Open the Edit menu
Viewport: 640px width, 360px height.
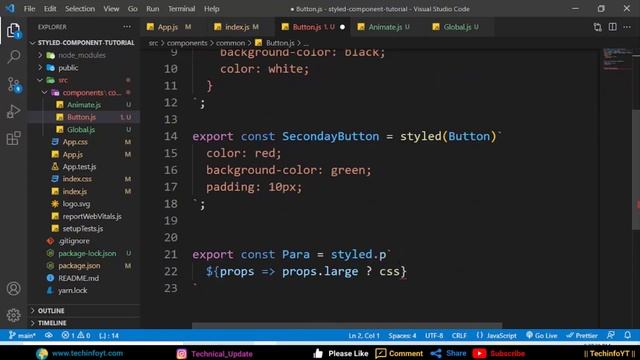tap(50, 9)
